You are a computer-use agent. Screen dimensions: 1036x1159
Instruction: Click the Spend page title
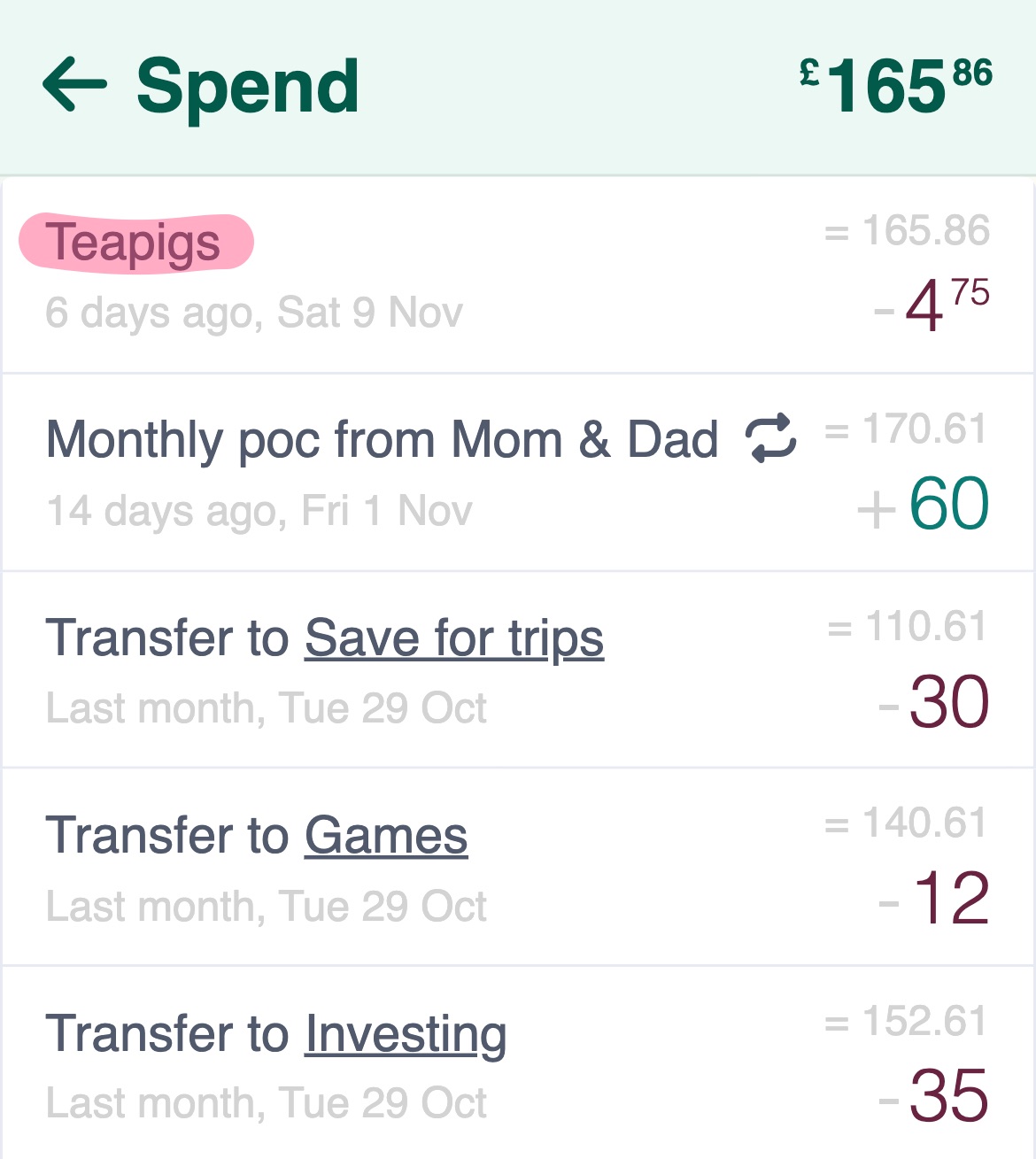pyautogui.click(x=248, y=87)
